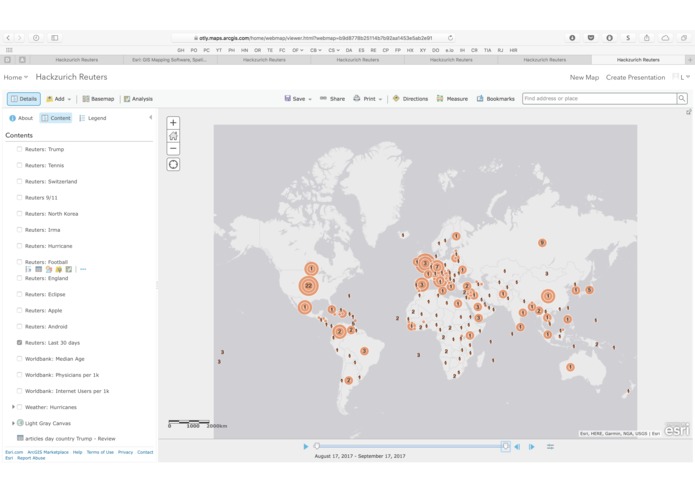Open the Print dropdown
The width and height of the screenshot is (695, 494).
pyautogui.click(x=367, y=99)
